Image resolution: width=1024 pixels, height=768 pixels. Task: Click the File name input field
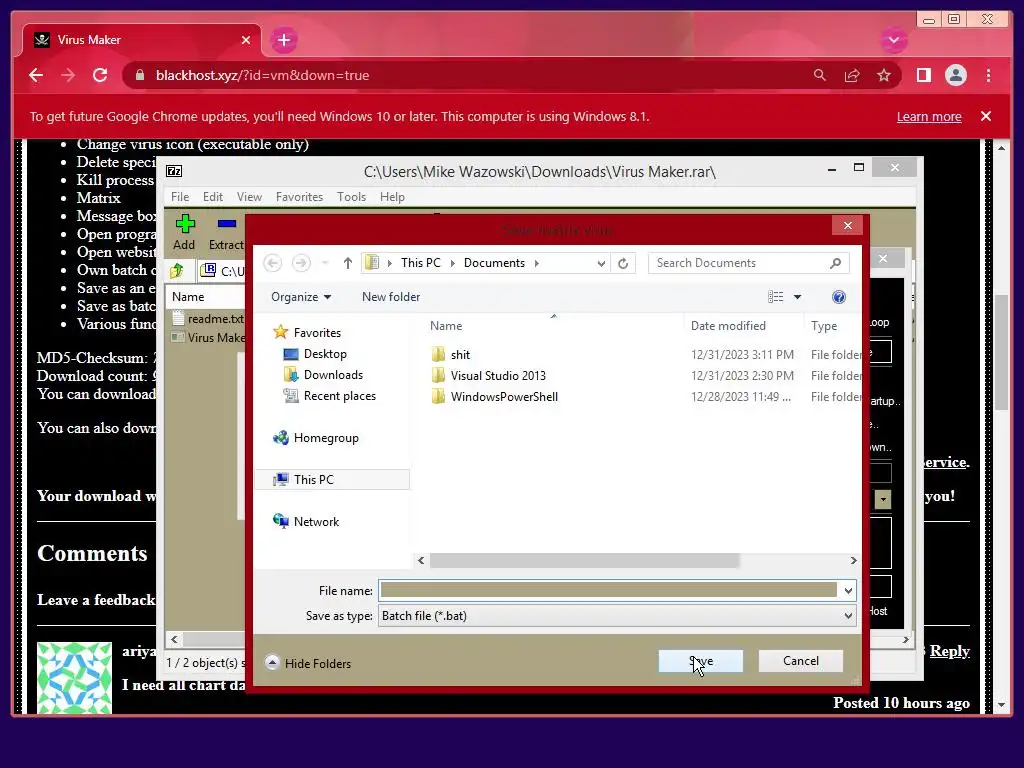tap(609, 590)
